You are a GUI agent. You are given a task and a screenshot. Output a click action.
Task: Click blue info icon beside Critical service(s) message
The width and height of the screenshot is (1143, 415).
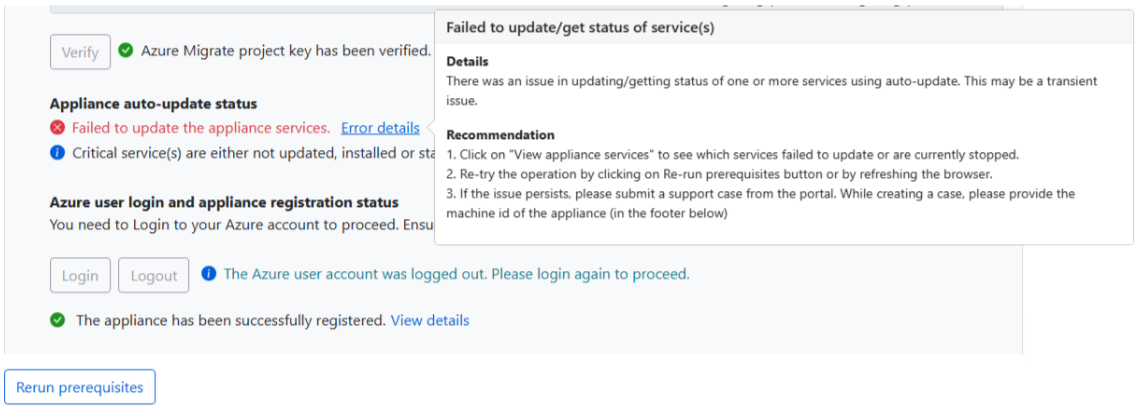tap(58, 153)
